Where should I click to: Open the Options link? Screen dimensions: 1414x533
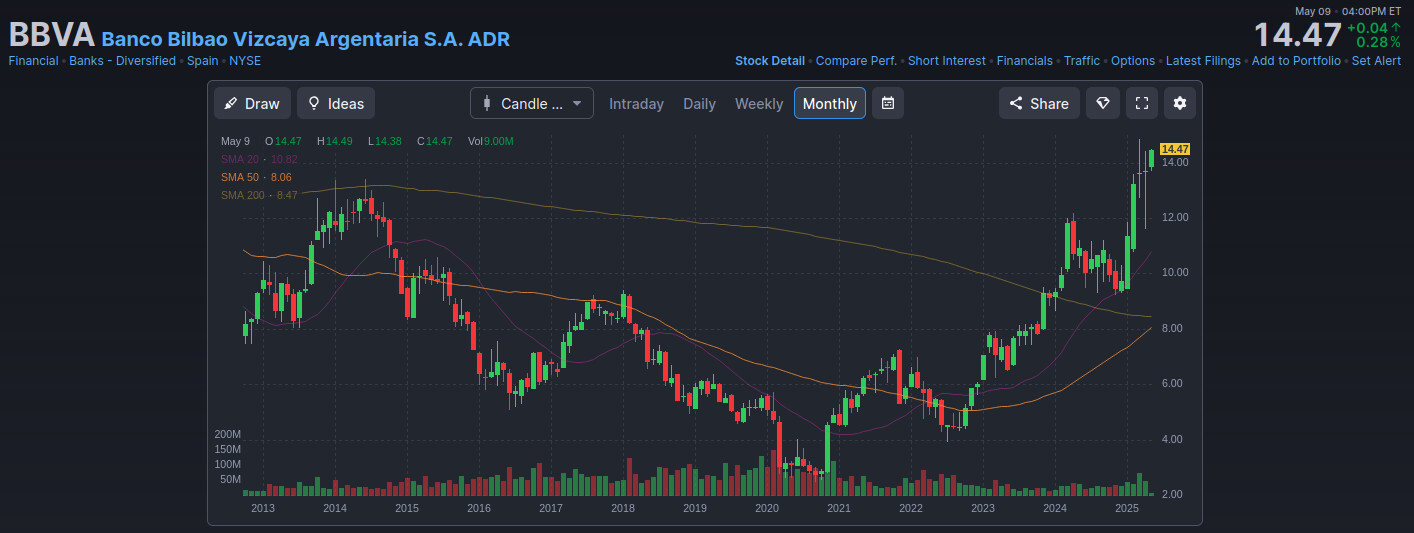click(1133, 61)
